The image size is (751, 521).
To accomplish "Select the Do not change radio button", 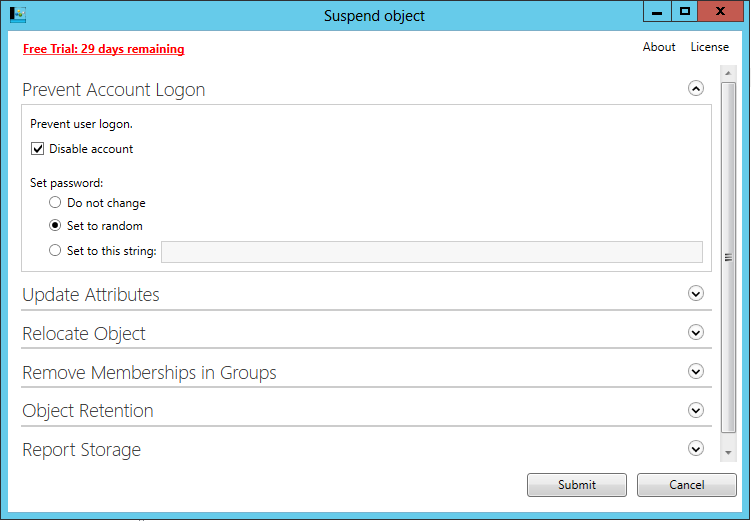I will coord(55,203).
